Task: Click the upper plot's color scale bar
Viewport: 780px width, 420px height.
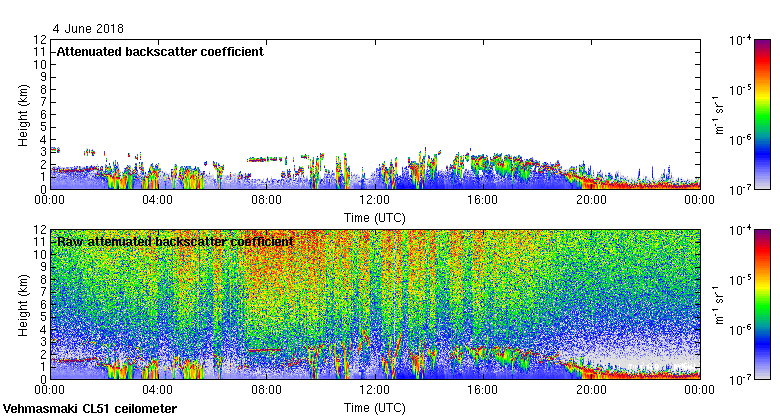Action: click(x=763, y=114)
